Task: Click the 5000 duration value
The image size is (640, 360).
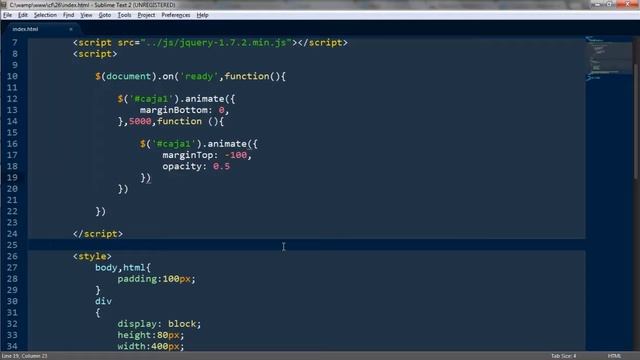Action: 140,121
